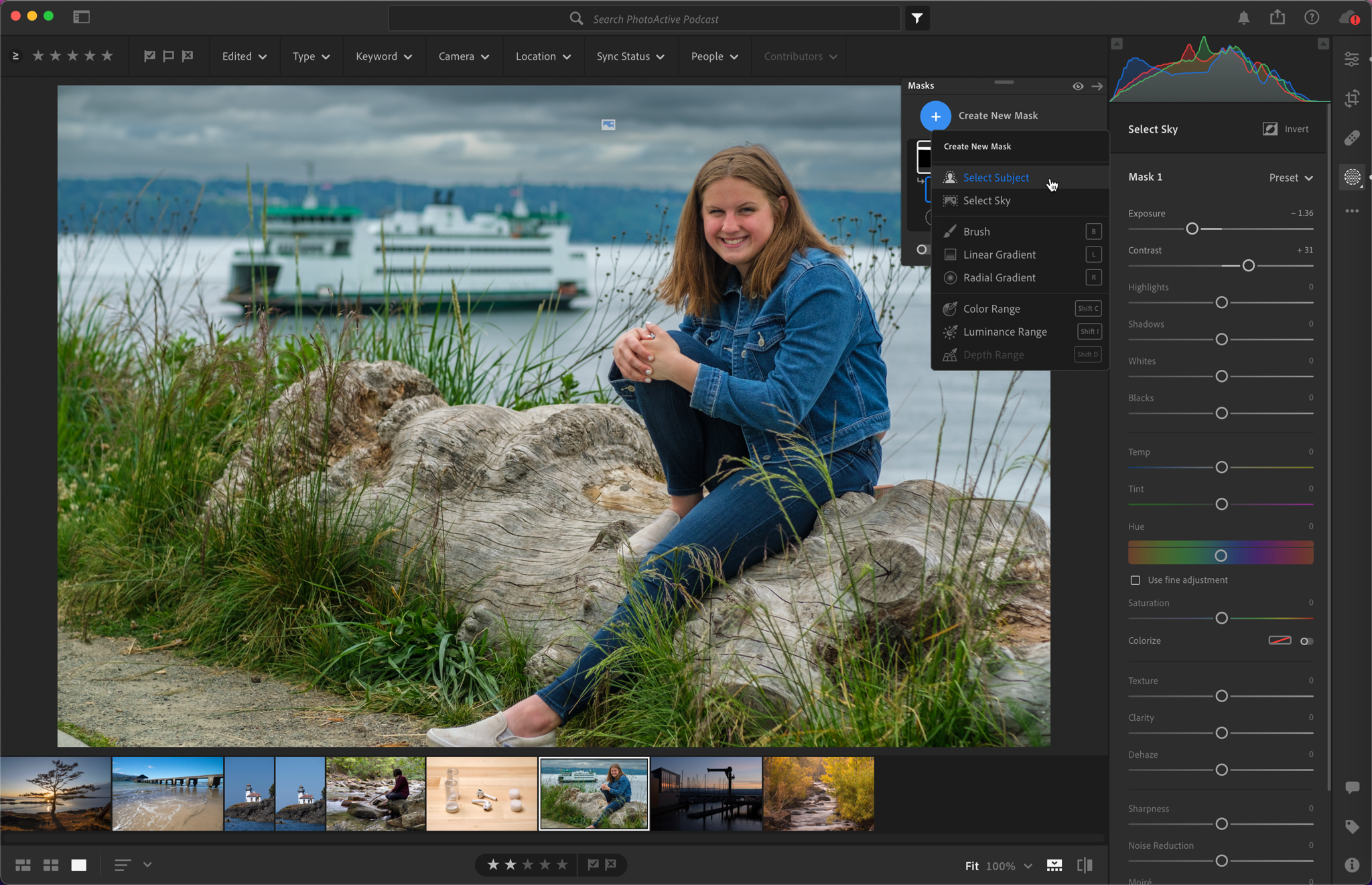
Task: Choose Select Sky from mask menu
Action: 1020,201
